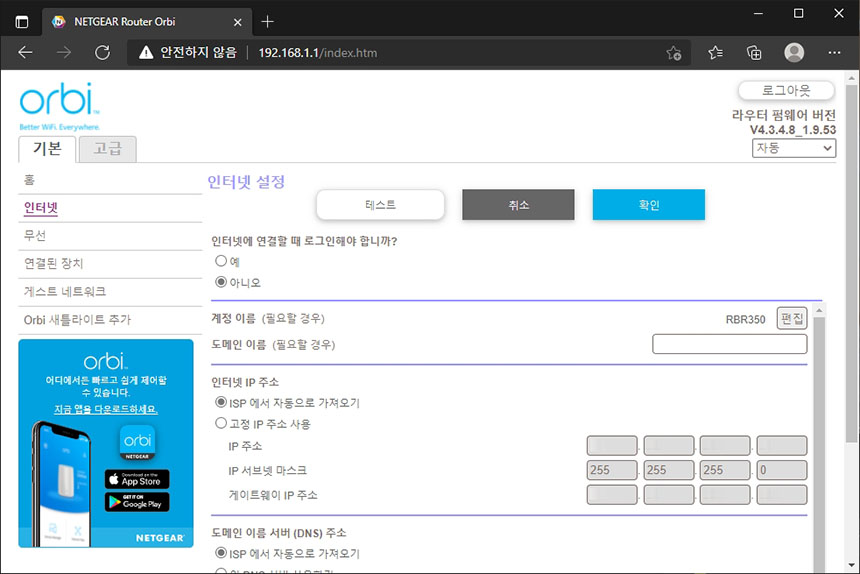Screen dimensions: 860x574
Task: Click first octet of IP 주소 field
Action: [612, 446]
